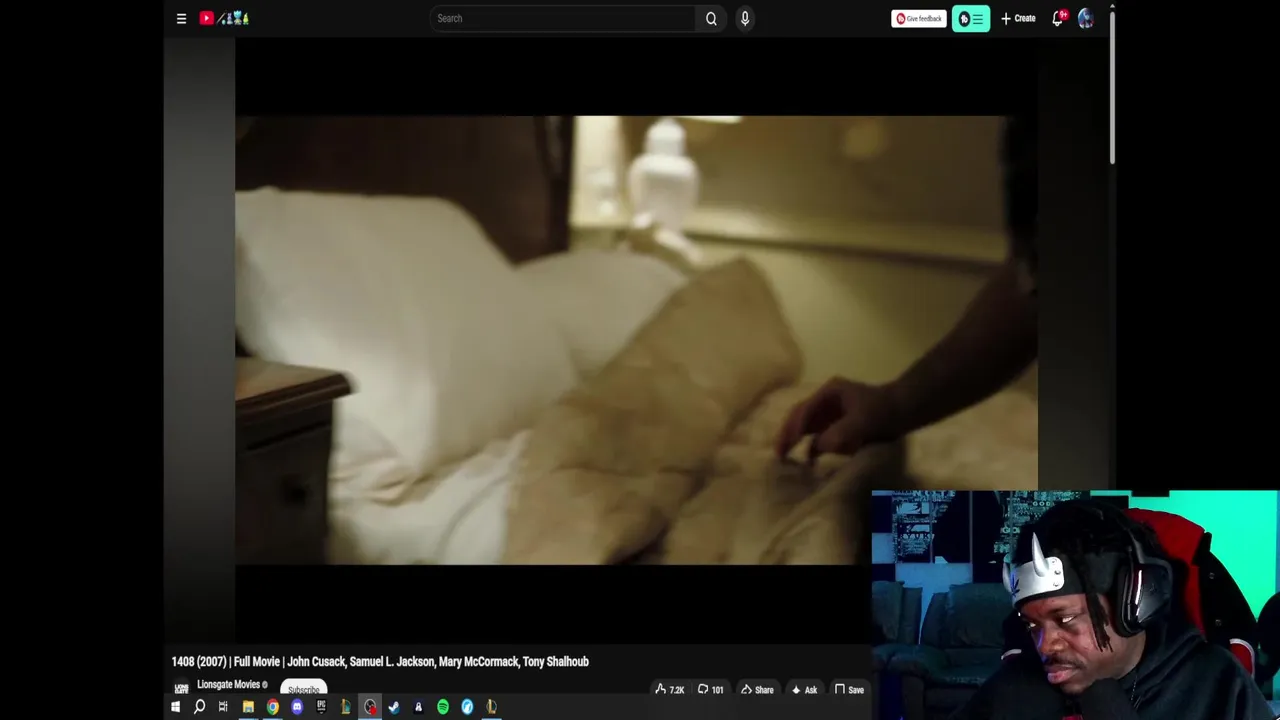Focus the YouTube search field
This screenshot has width=1280, height=720.
click(x=563, y=18)
